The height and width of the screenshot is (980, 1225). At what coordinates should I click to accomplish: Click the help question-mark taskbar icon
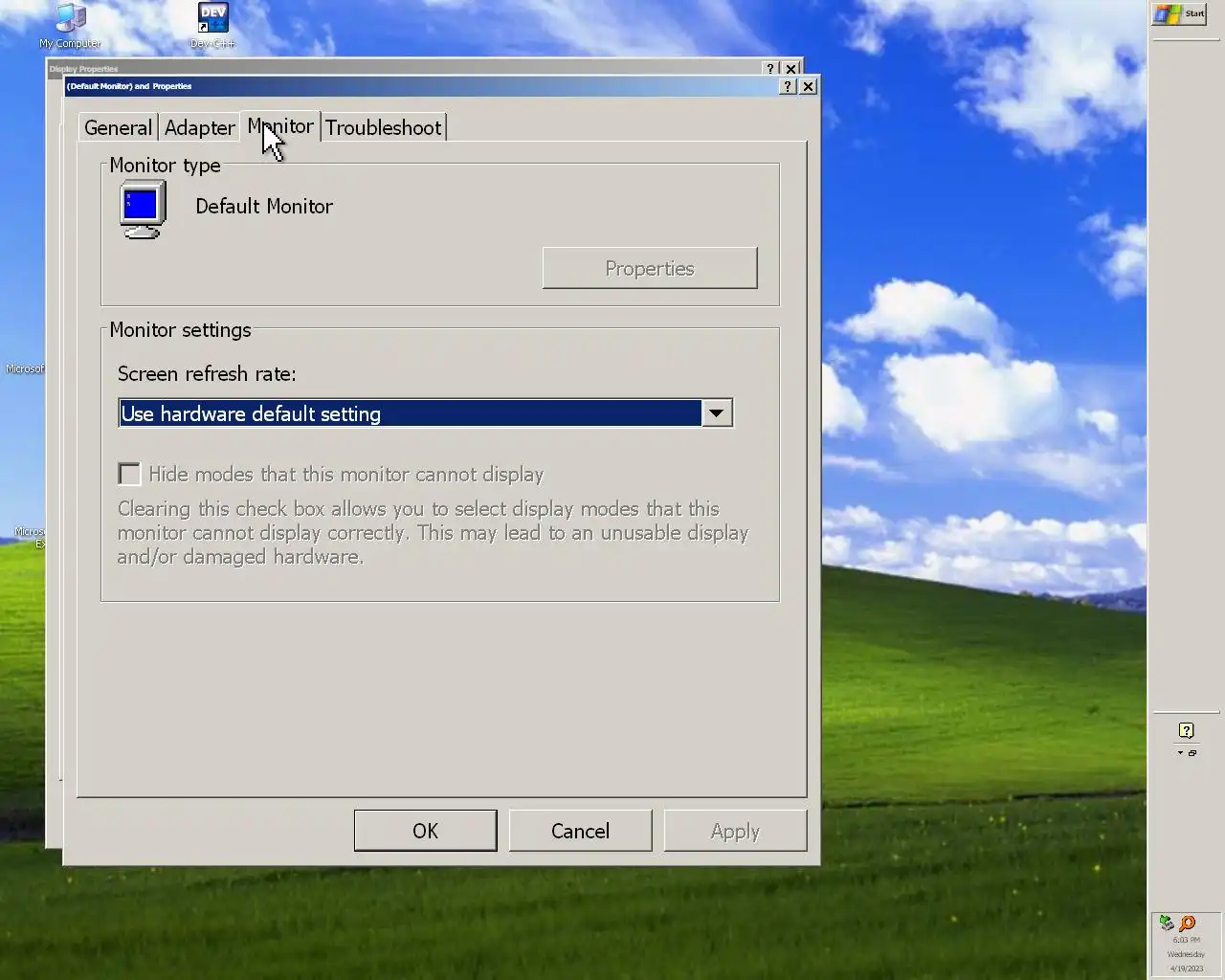coord(1186,730)
